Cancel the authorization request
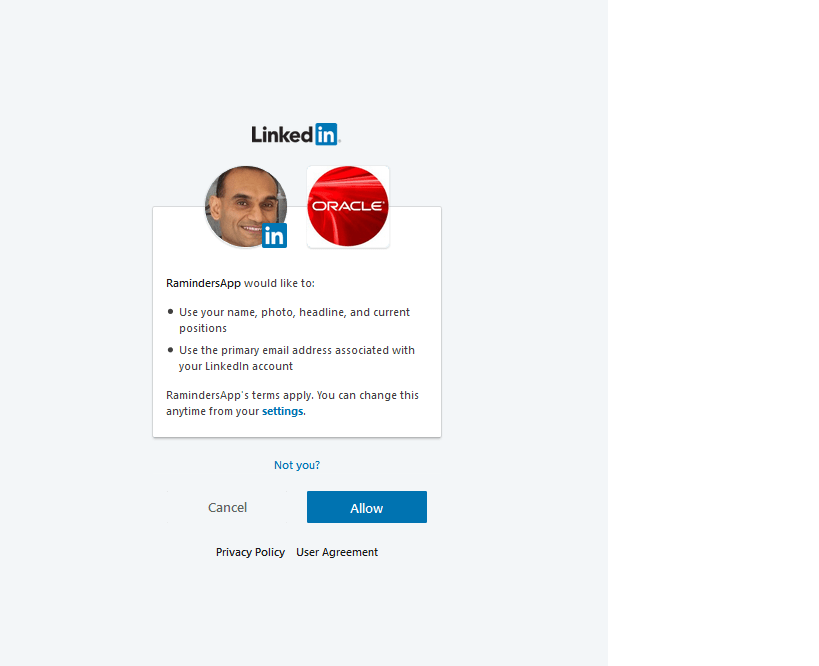Viewport: 819px width, 666px height. [x=227, y=507]
